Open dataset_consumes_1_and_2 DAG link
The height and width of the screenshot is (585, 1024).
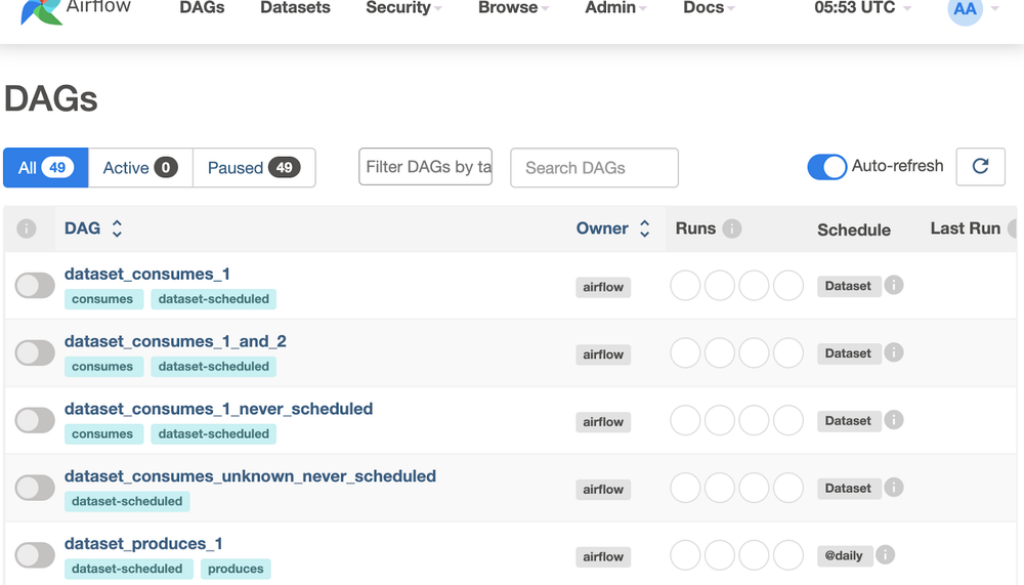coord(175,342)
